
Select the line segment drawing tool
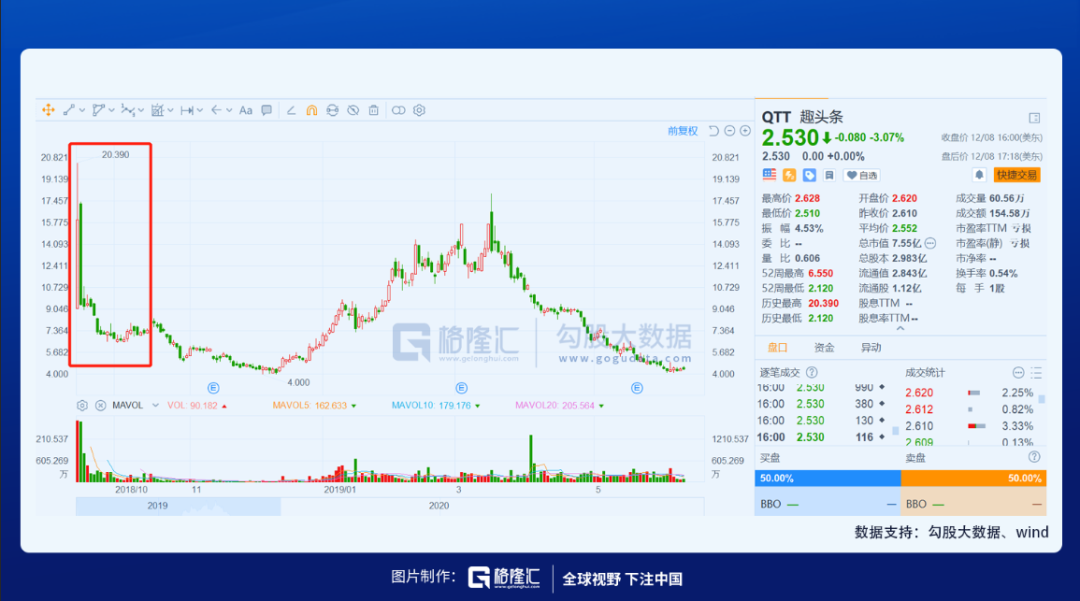click(69, 110)
